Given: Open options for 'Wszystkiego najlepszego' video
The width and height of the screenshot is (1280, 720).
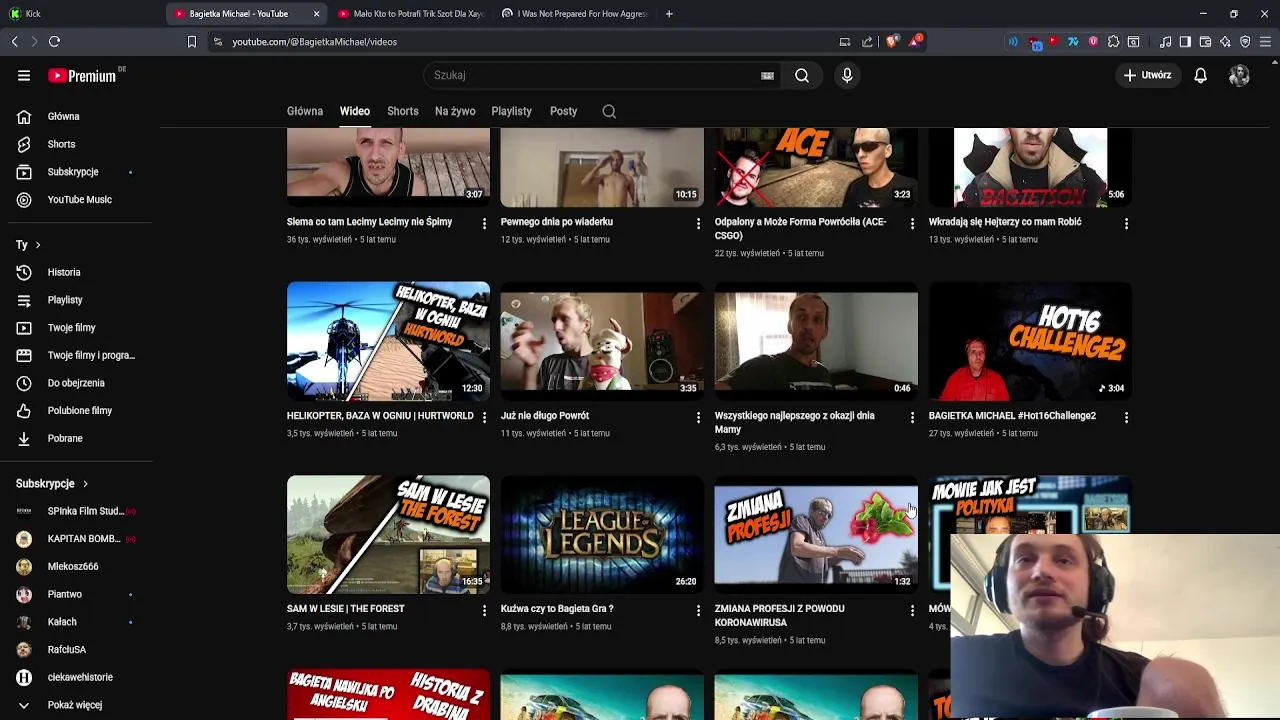Looking at the screenshot, I should pos(912,417).
